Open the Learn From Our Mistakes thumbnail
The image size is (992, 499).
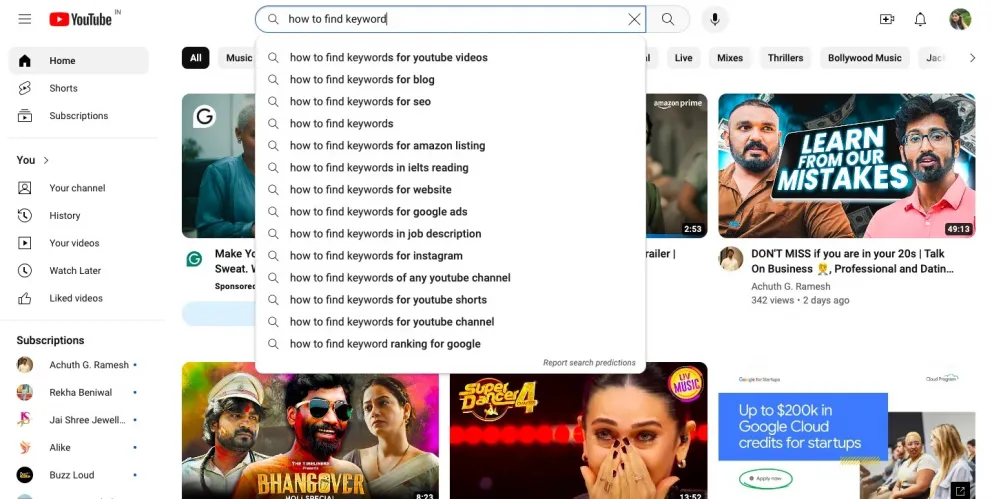pos(846,165)
